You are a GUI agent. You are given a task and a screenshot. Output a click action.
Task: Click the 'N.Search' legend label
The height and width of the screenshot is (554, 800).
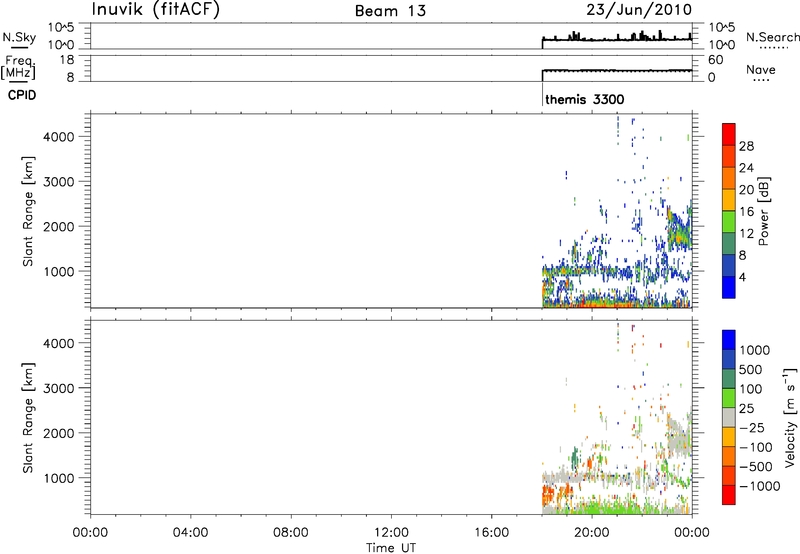772,37
